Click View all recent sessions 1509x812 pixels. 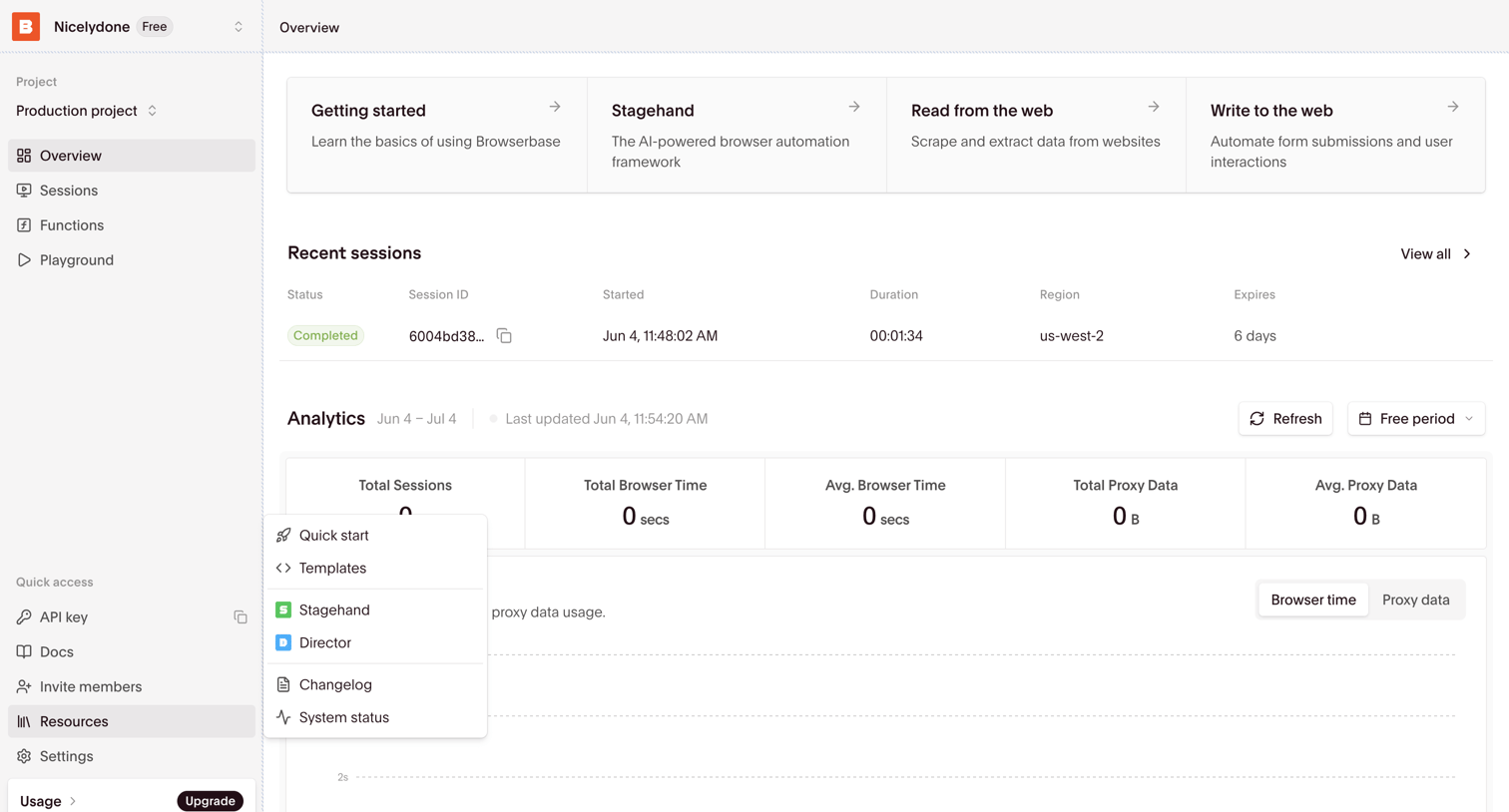click(x=1436, y=254)
